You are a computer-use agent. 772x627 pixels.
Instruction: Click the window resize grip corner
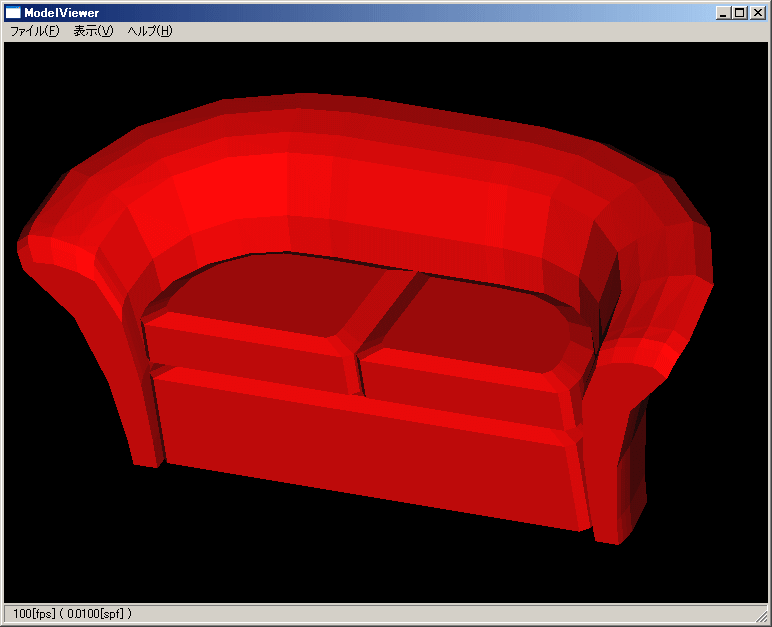tap(762, 616)
